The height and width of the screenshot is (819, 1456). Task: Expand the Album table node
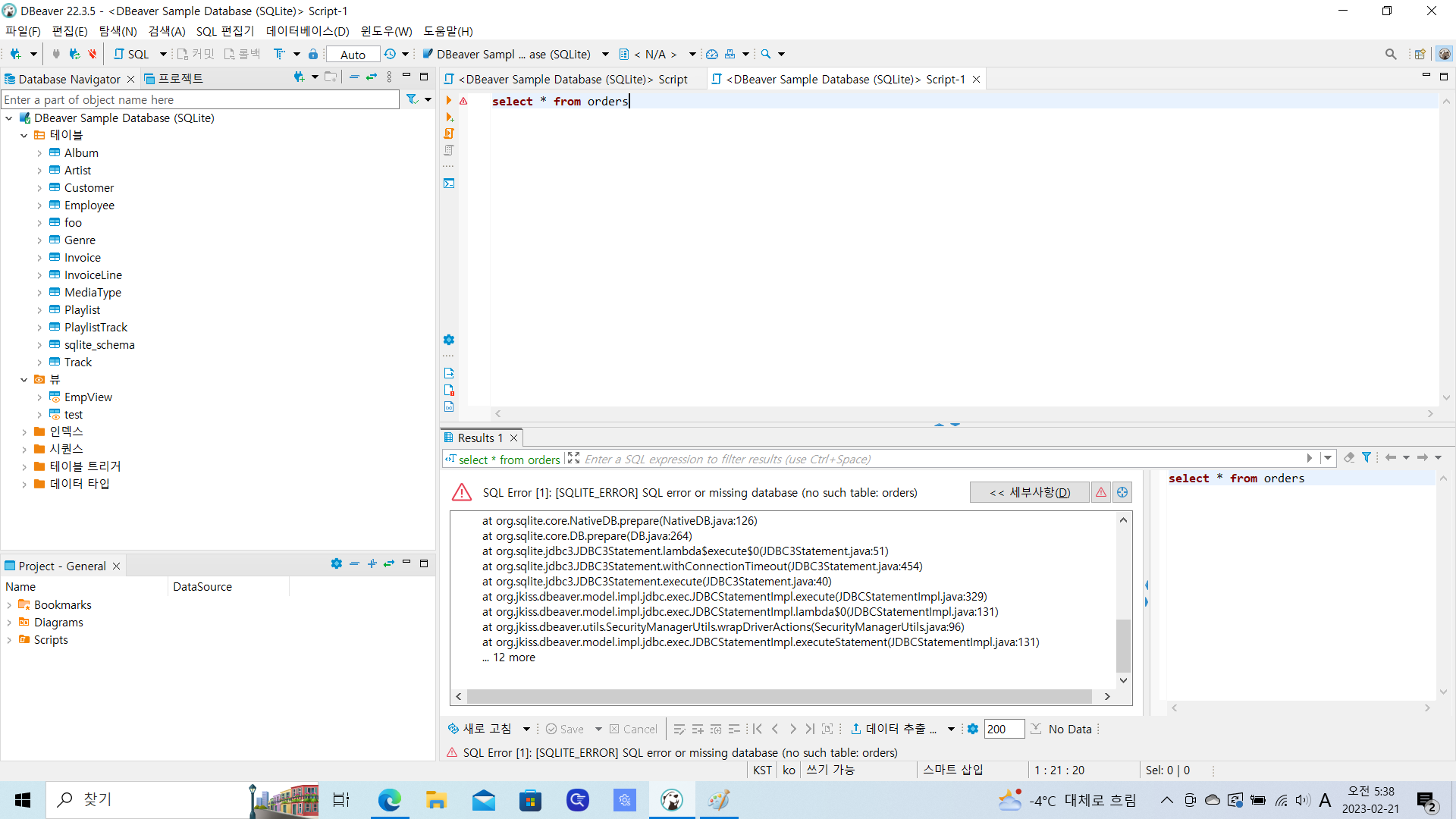click(x=39, y=153)
